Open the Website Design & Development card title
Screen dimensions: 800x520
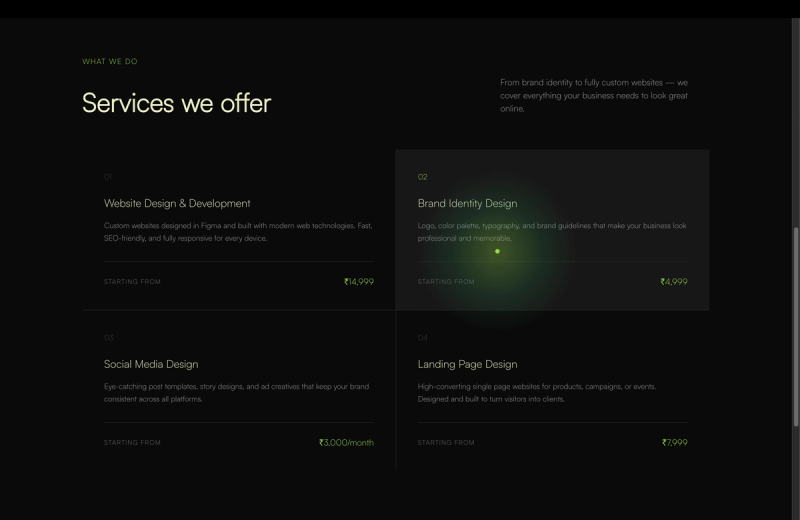[x=177, y=203]
